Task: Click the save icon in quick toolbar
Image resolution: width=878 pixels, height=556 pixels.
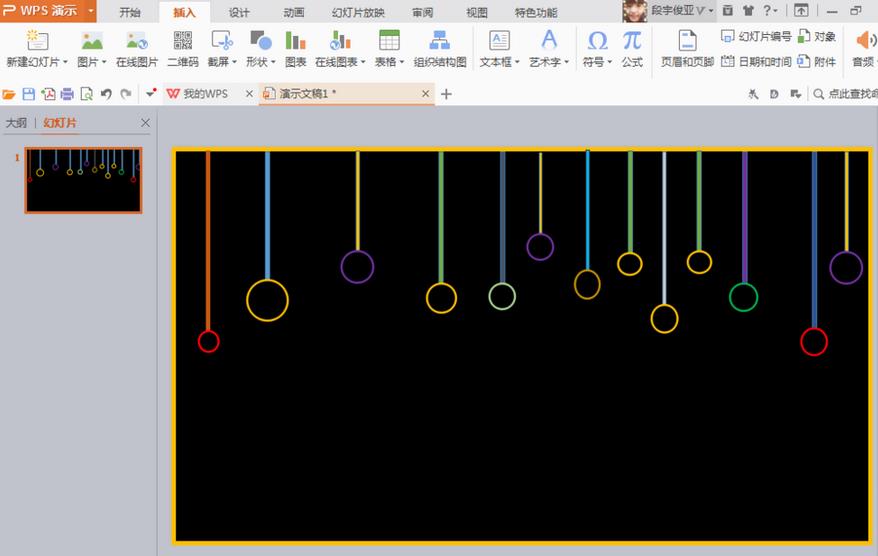Action: point(29,94)
